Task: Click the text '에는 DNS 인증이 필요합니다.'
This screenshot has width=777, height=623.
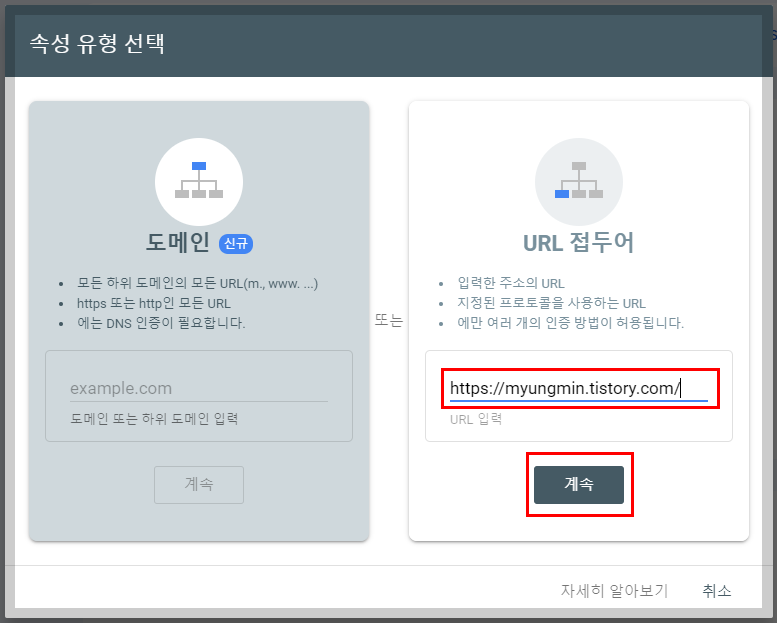Action: (x=161, y=323)
